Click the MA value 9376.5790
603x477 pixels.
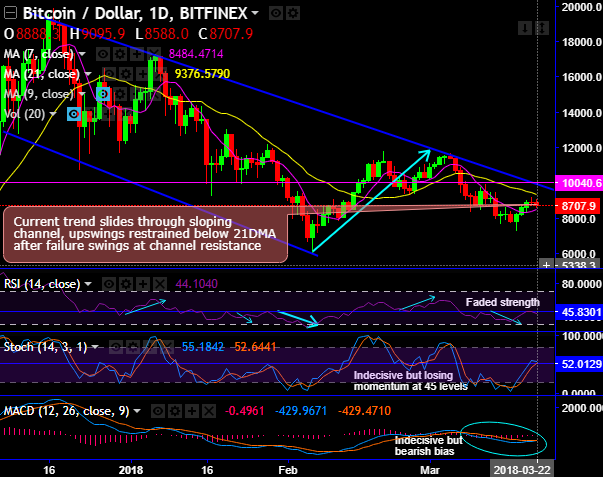coord(202,74)
